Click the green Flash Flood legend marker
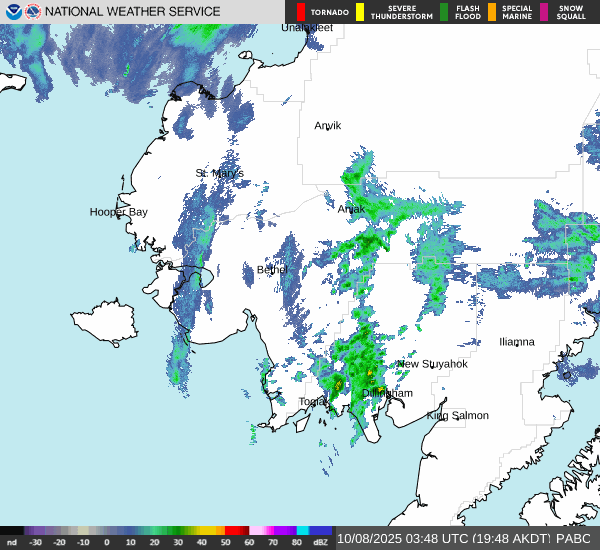This screenshot has width=600, height=550. tap(443, 12)
